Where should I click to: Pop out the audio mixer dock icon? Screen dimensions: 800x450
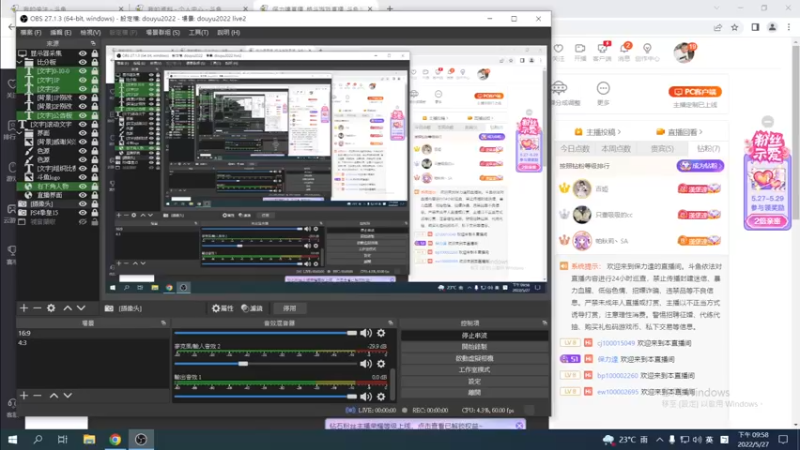click(x=391, y=323)
